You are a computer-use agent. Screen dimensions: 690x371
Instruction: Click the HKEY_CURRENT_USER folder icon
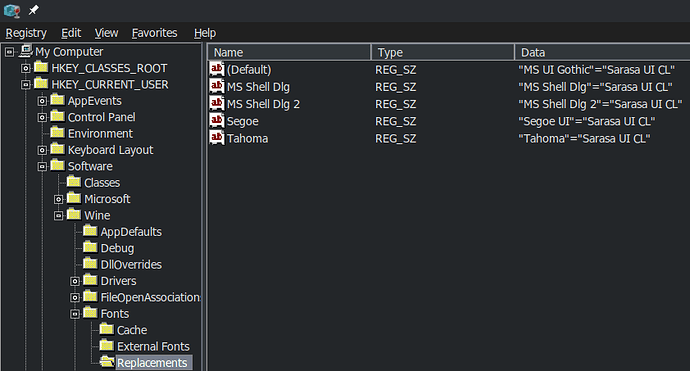tap(41, 84)
